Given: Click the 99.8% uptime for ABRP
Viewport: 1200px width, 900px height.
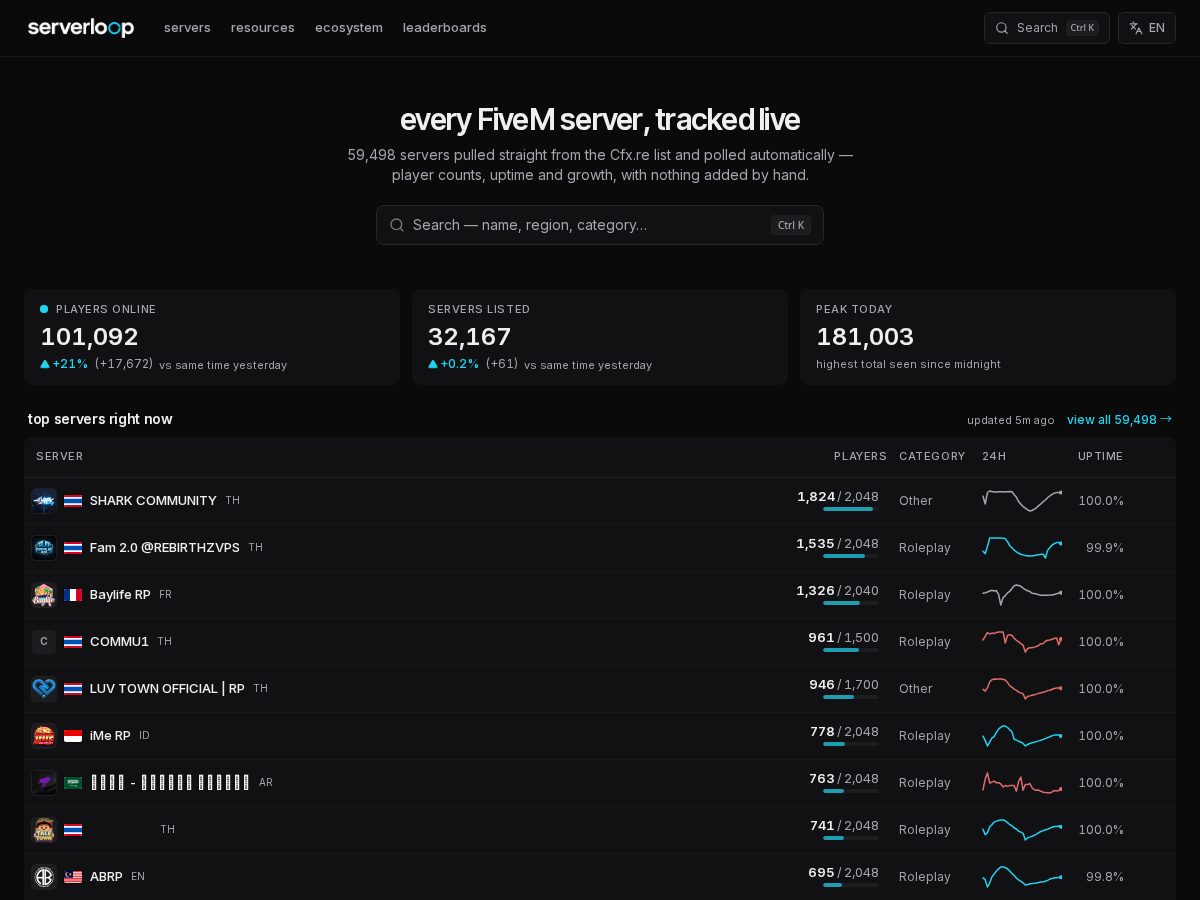Looking at the screenshot, I should (x=1105, y=877).
